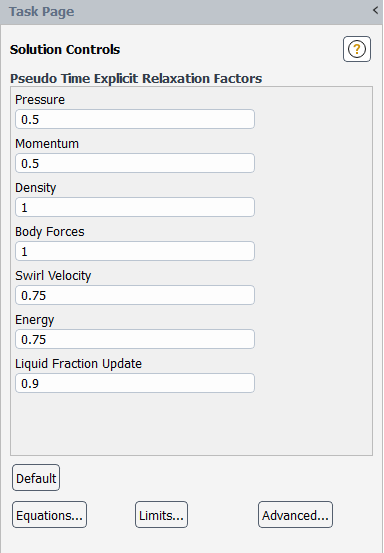Image resolution: width=384 pixels, height=553 pixels.
Task: Open the Advanced... settings dialog
Action: point(295,515)
